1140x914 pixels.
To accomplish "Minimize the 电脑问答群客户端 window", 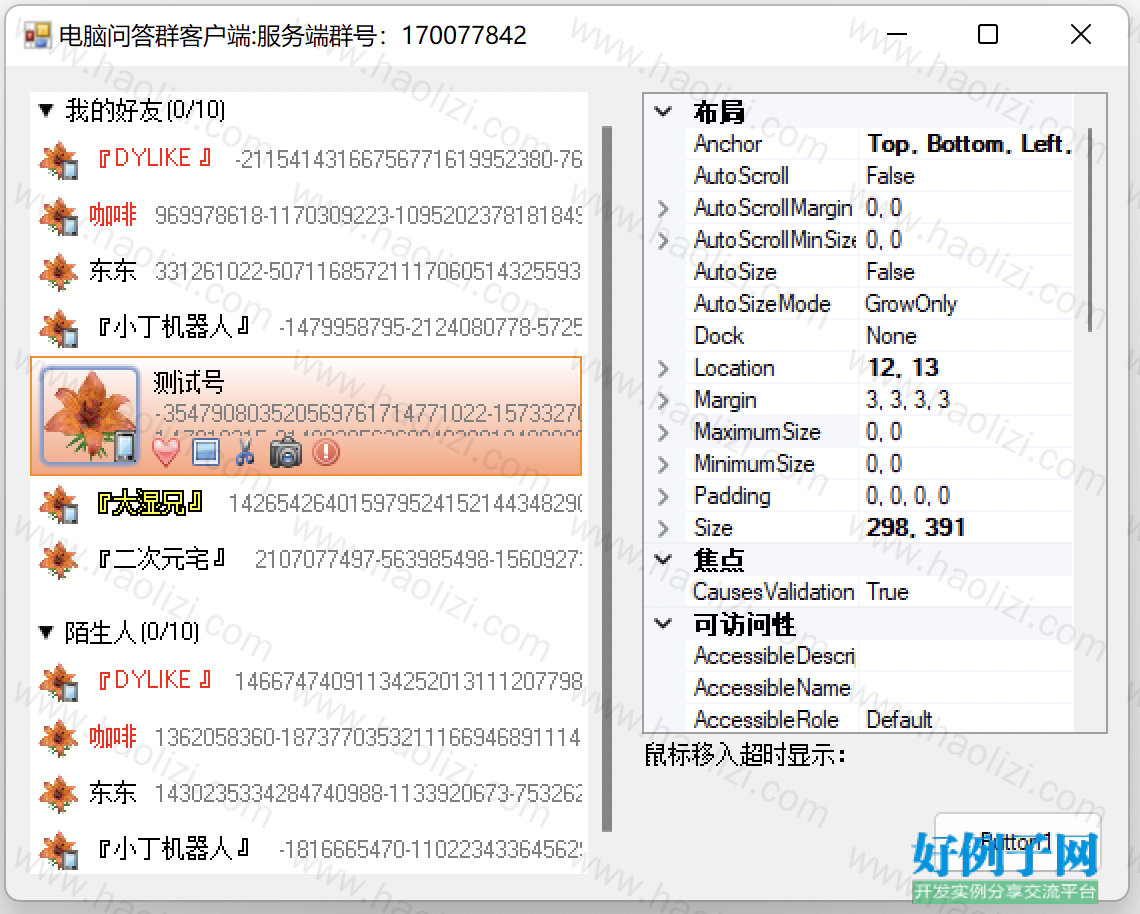I will 896,34.
